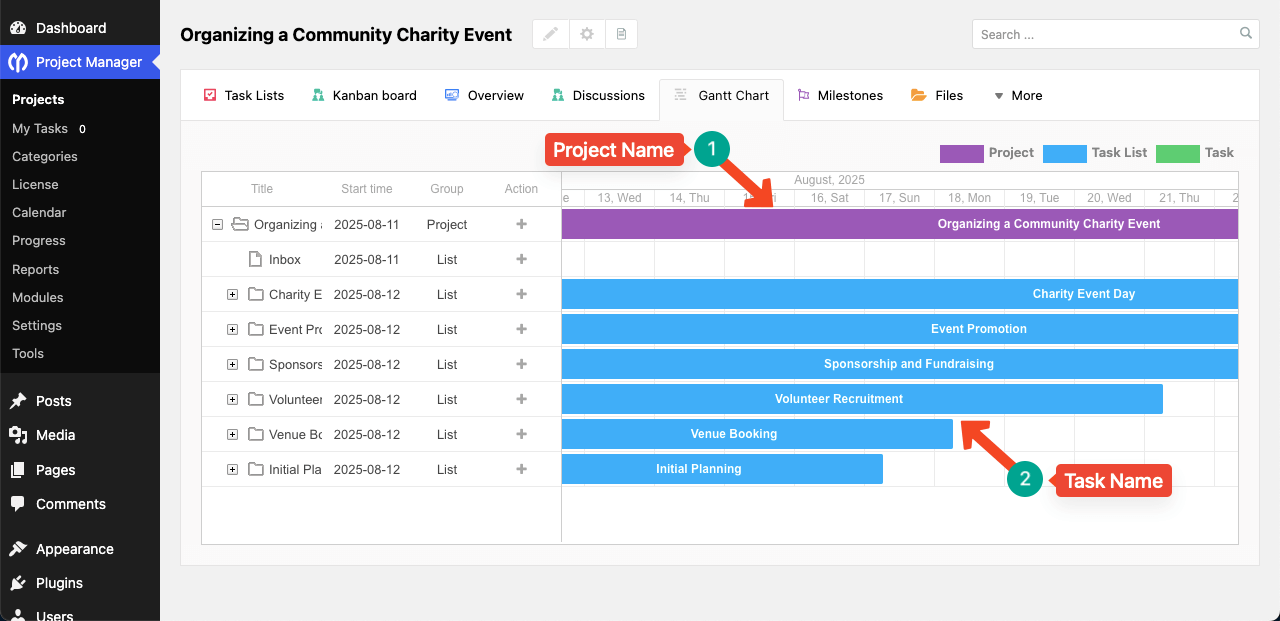Image resolution: width=1280 pixels, height=621 pixels.
Task: Click the purple project Gantt bar
Action: 900,224
